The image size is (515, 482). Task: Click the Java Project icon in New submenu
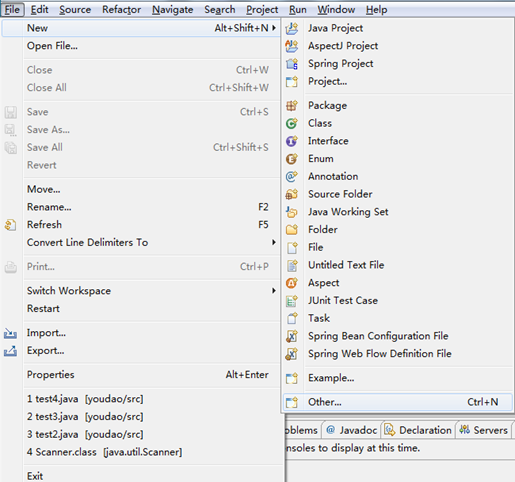(292, 28)
